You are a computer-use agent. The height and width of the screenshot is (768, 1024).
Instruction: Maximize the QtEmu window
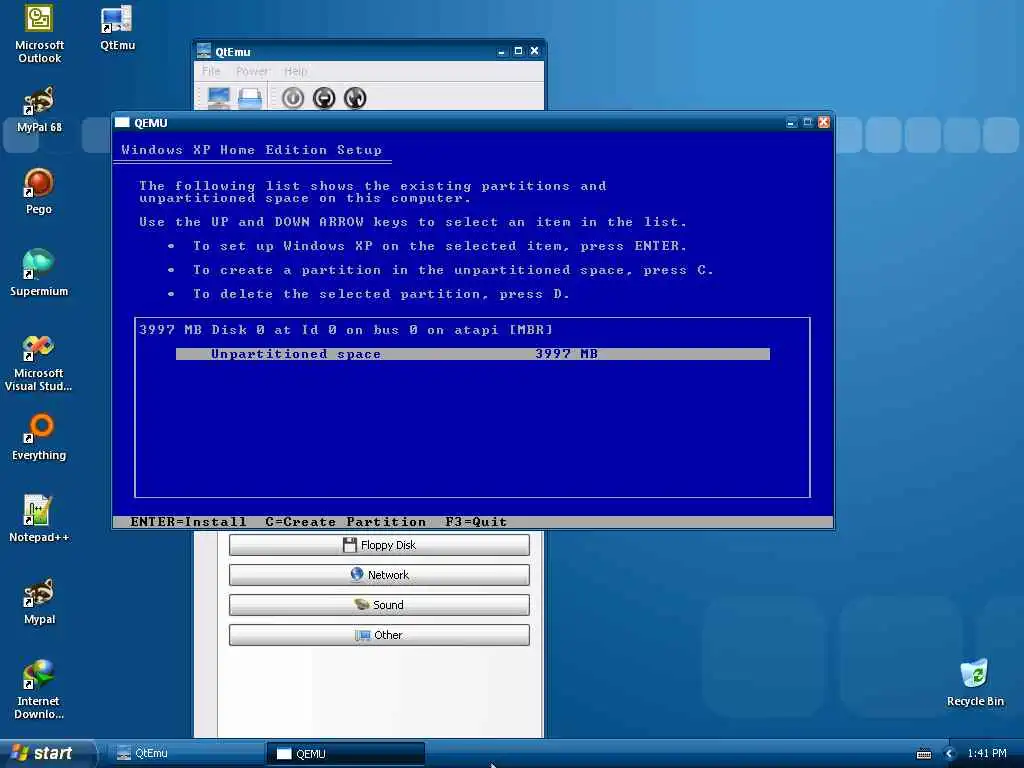518,51
